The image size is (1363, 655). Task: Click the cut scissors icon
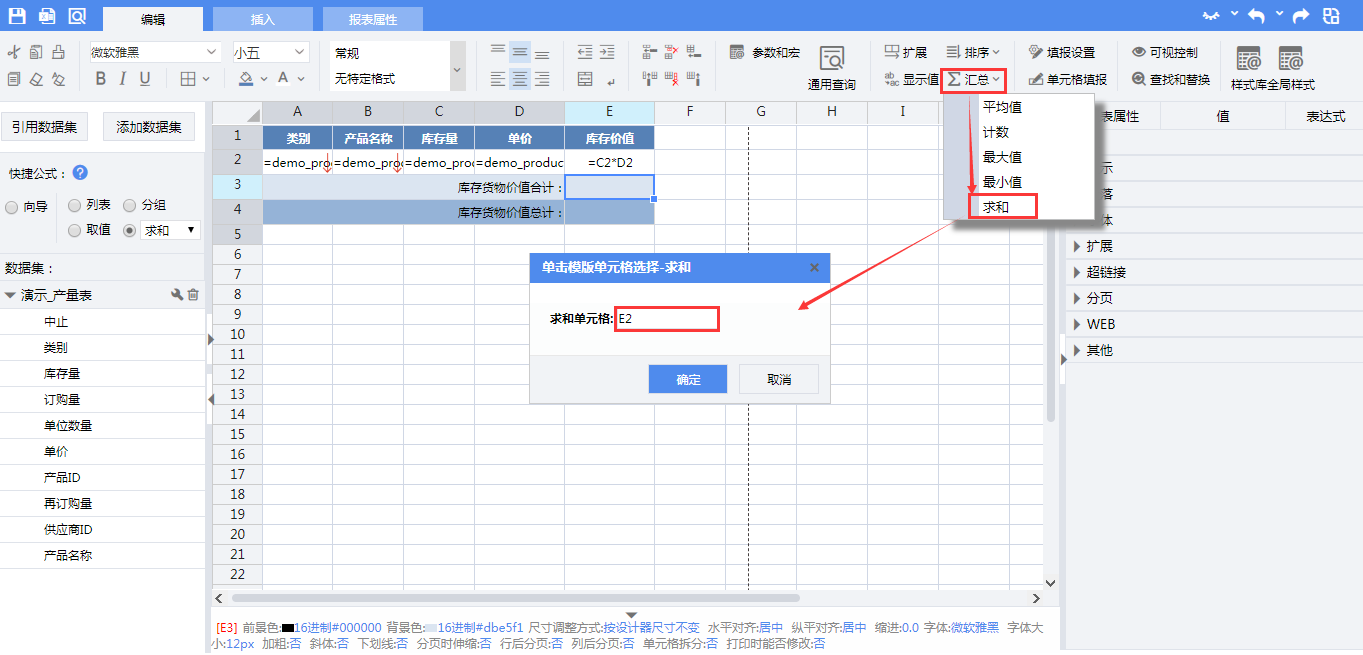[x=14, y=53]
